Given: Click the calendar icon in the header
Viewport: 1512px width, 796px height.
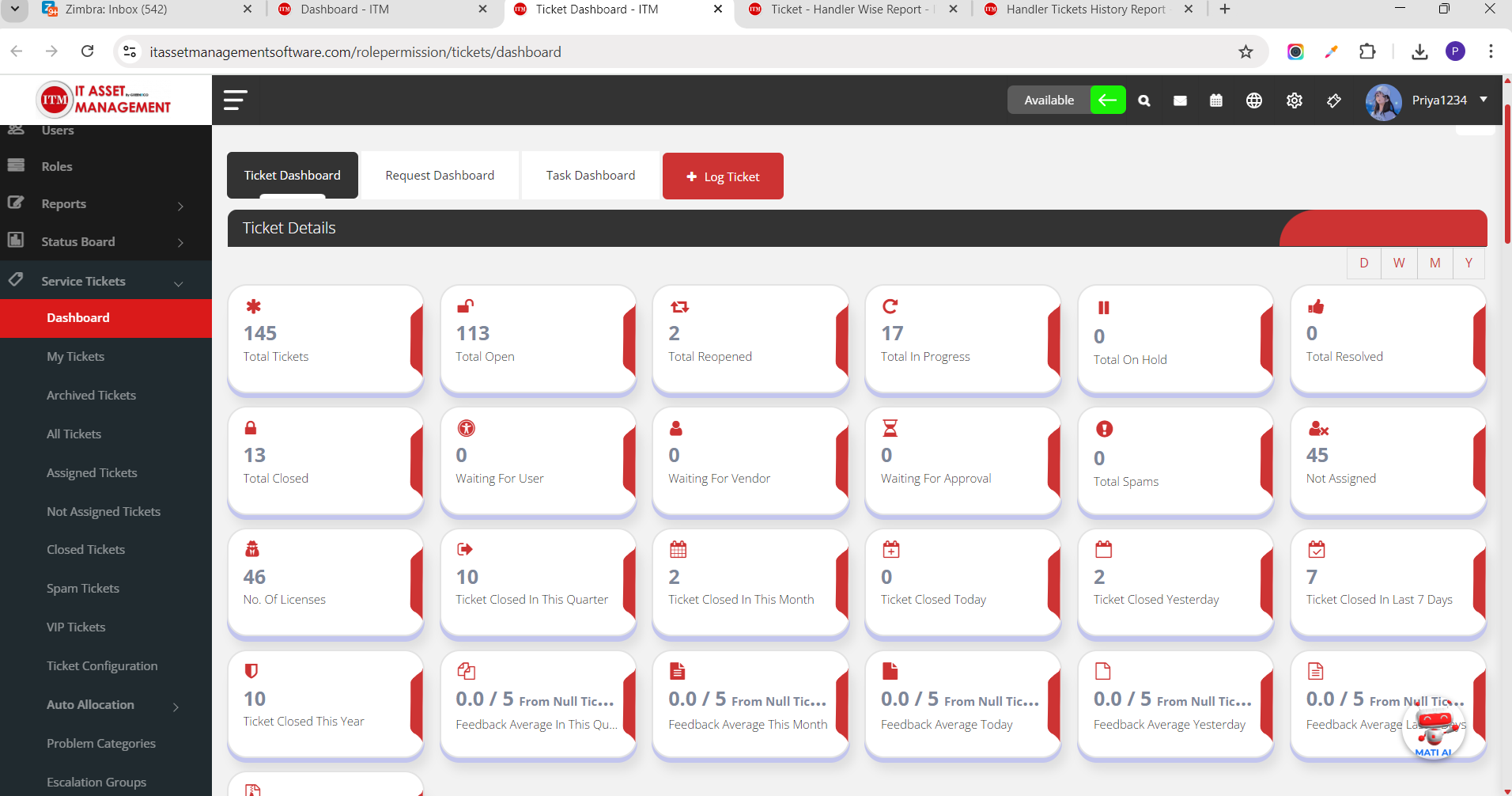Looking at the screenshot, I should (1216, 100).
